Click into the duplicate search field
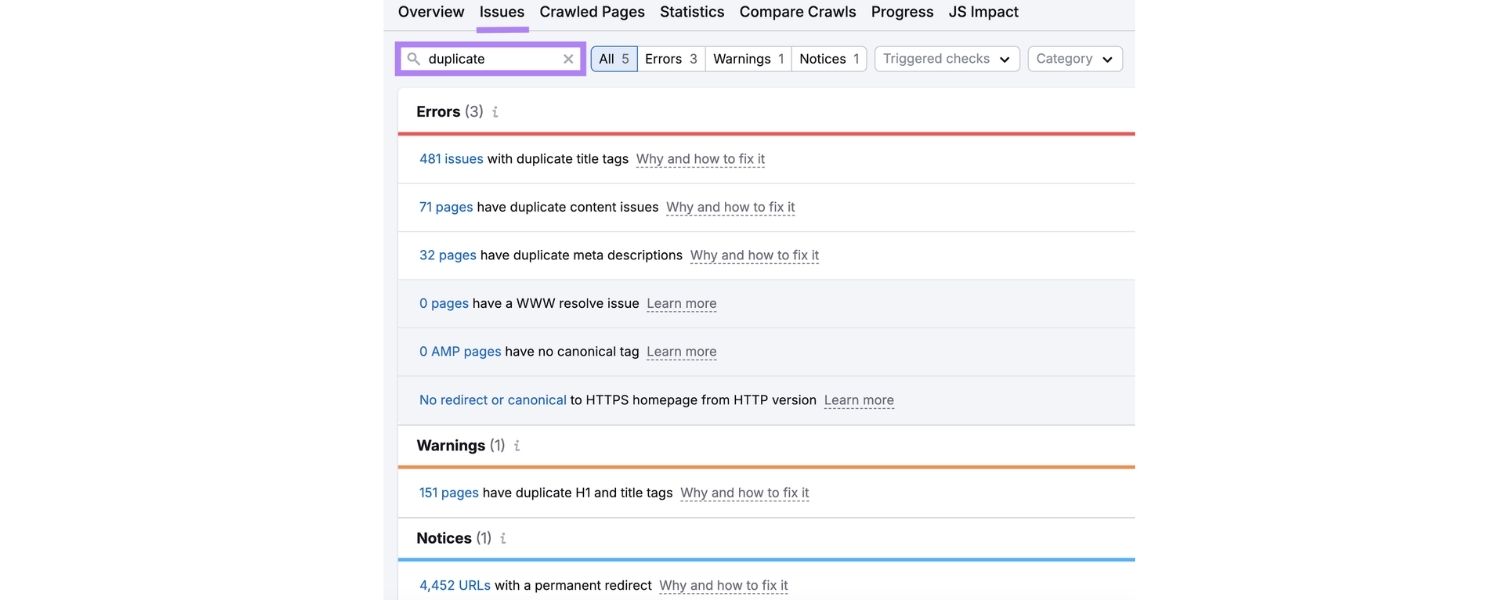1500x600 pixels. 490,59
